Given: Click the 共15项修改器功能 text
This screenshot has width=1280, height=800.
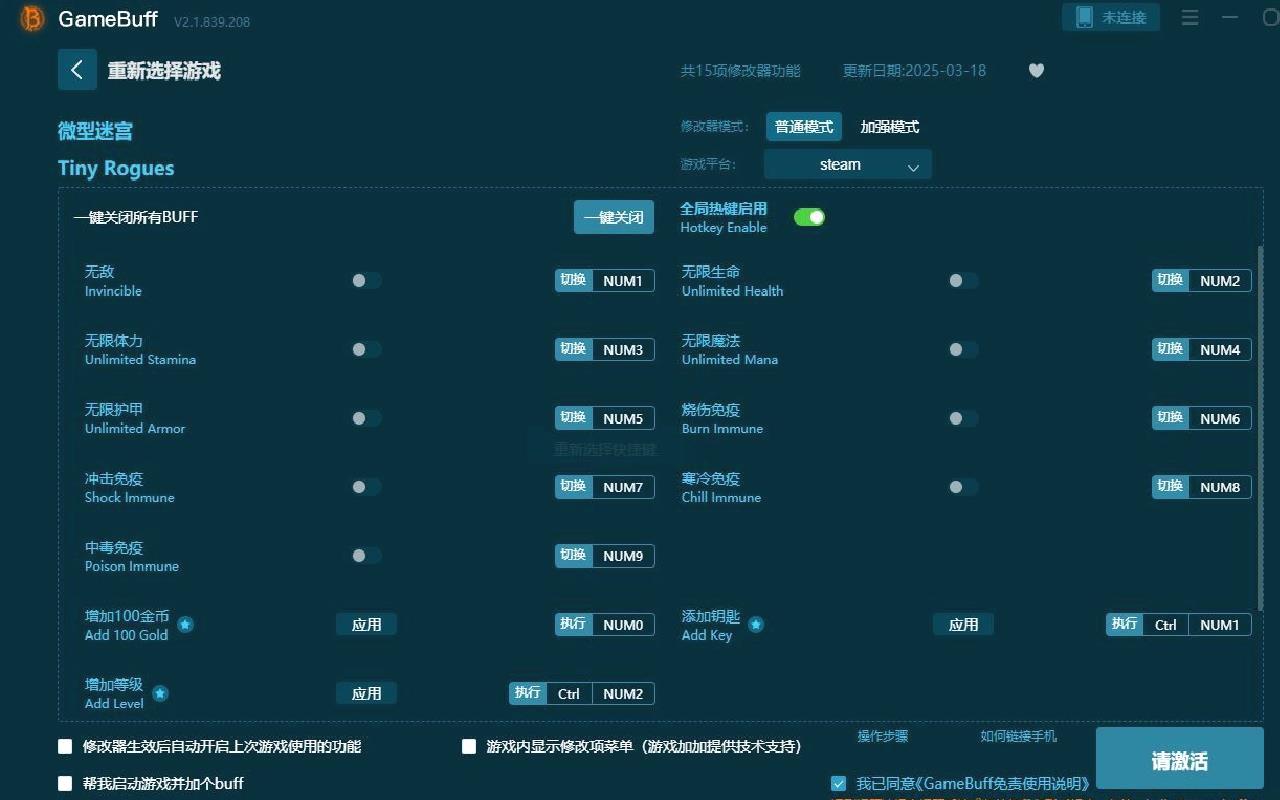Looking at the screenshot, I should (741, 71).
